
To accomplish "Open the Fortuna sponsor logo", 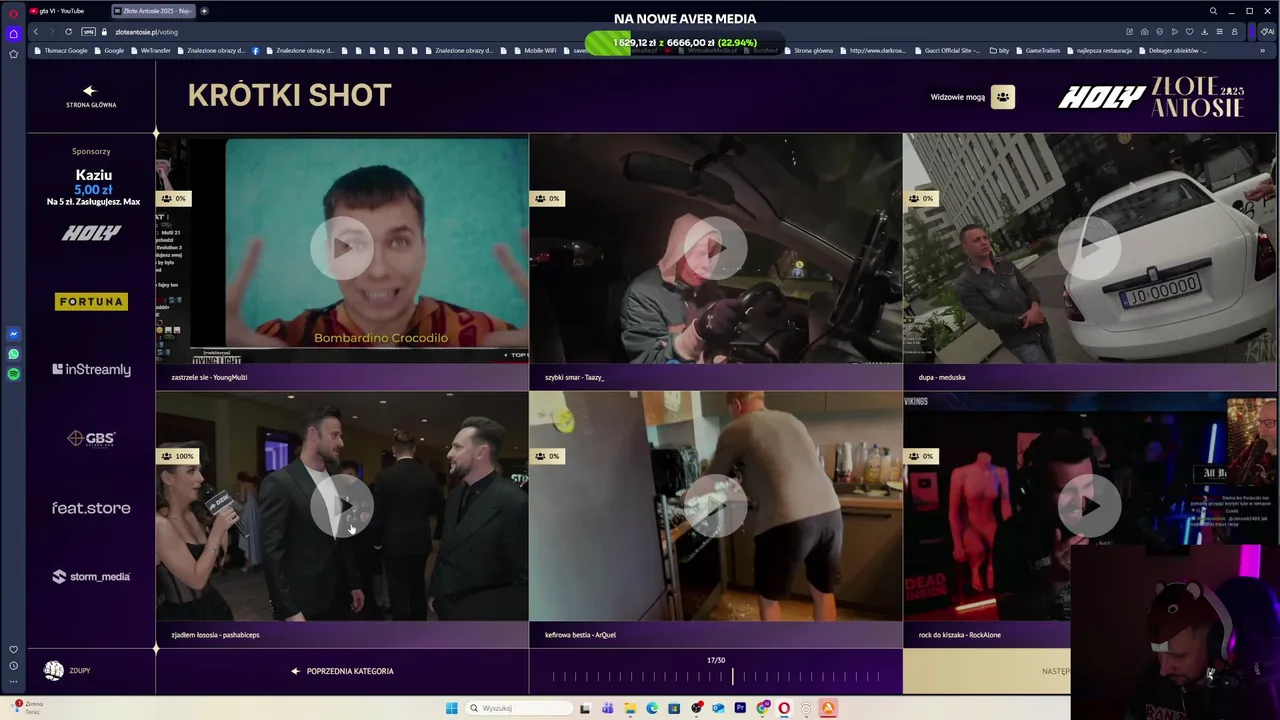I will click(91, 301).
